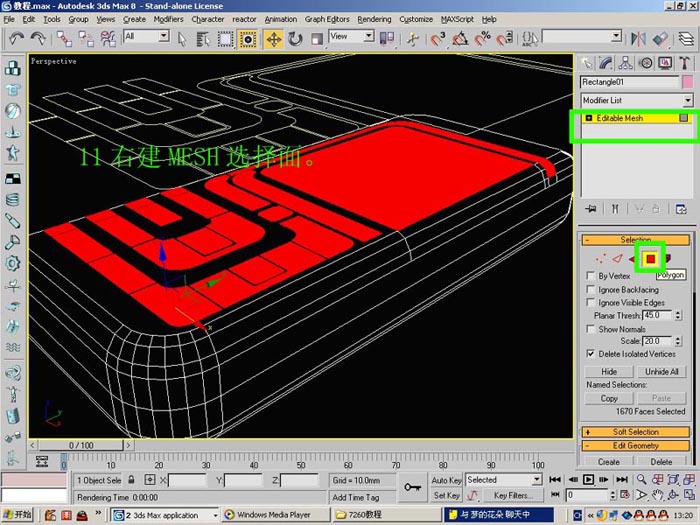Open the Selected key filter dropdown

coord(537,480)
